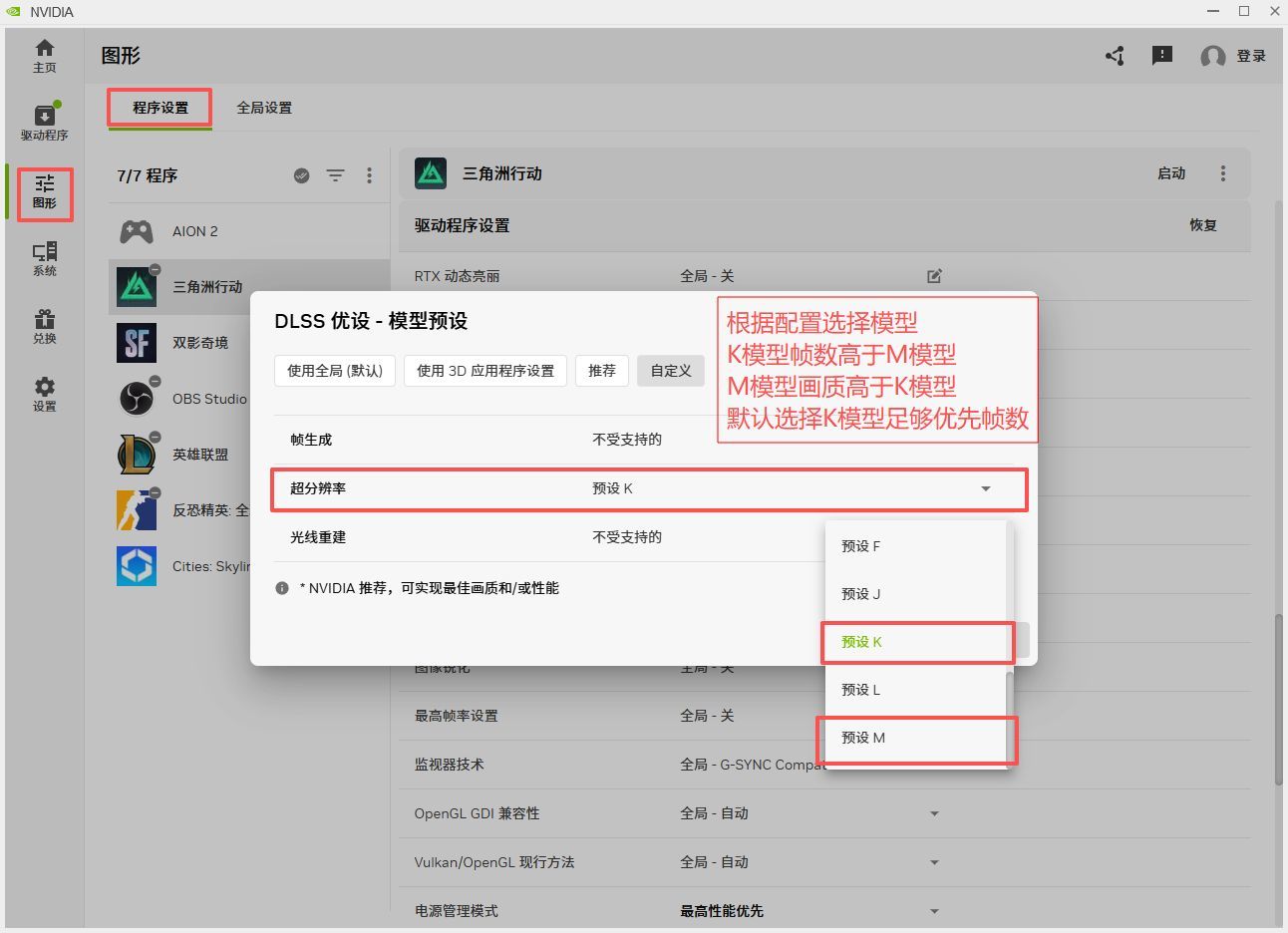1288x933 pixels.
Task: Choose 预设 F from dropdown list
Action: (915, 546)
